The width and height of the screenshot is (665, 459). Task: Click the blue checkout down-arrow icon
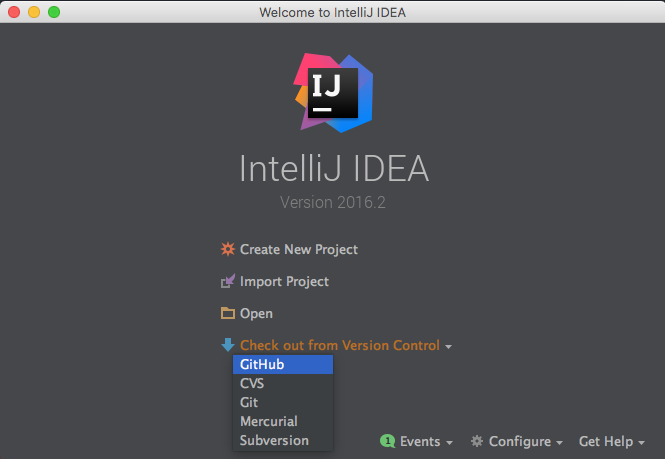pyautogui.click(x=228, y=345)
